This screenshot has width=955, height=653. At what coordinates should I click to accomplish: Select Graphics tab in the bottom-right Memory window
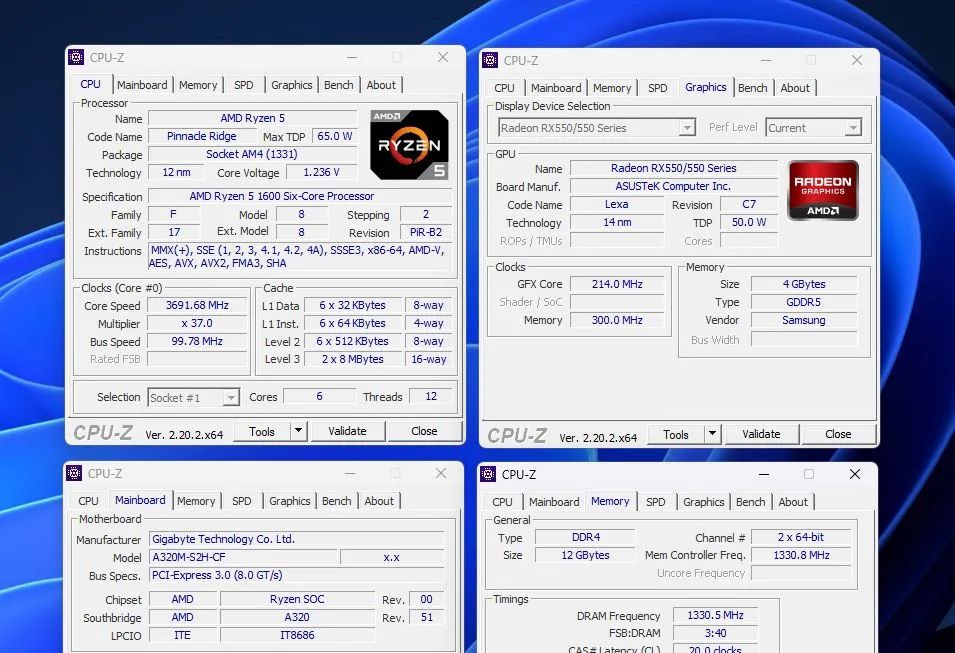[703, 502]
